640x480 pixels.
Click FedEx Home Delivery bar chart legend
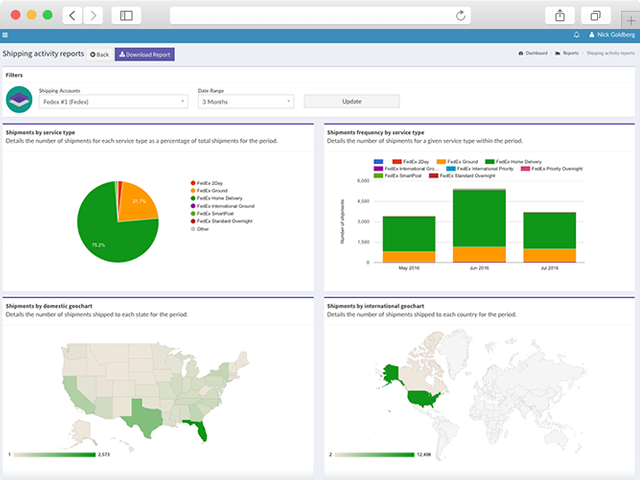pos(513,162)
